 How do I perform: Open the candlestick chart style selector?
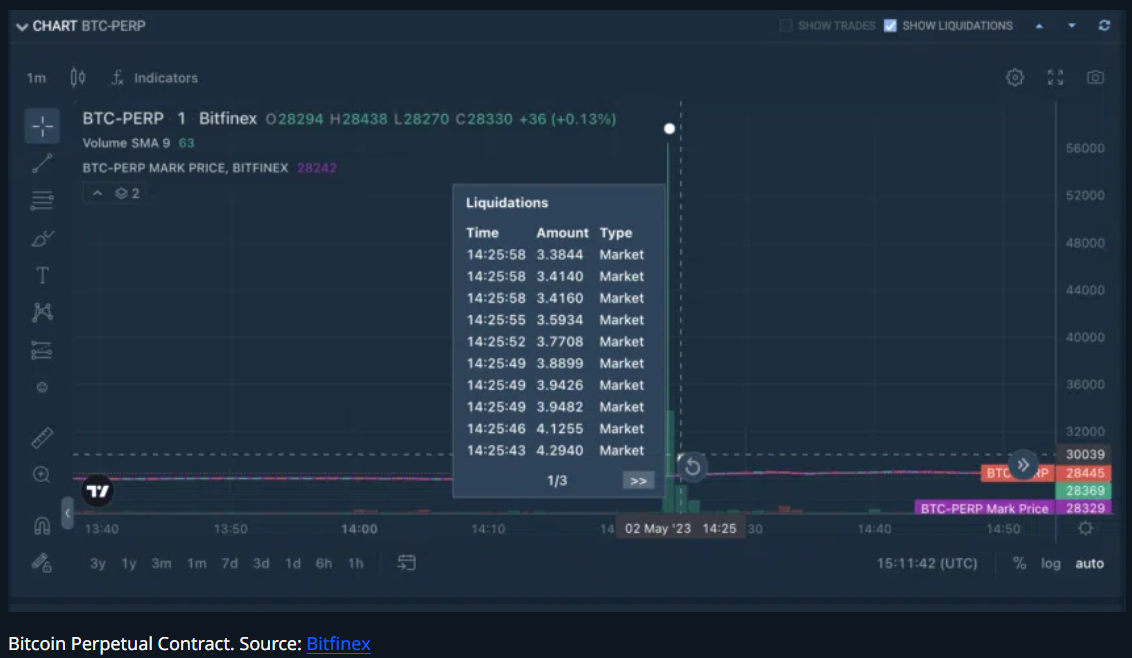pyautogui.click(x=78, y=77)
